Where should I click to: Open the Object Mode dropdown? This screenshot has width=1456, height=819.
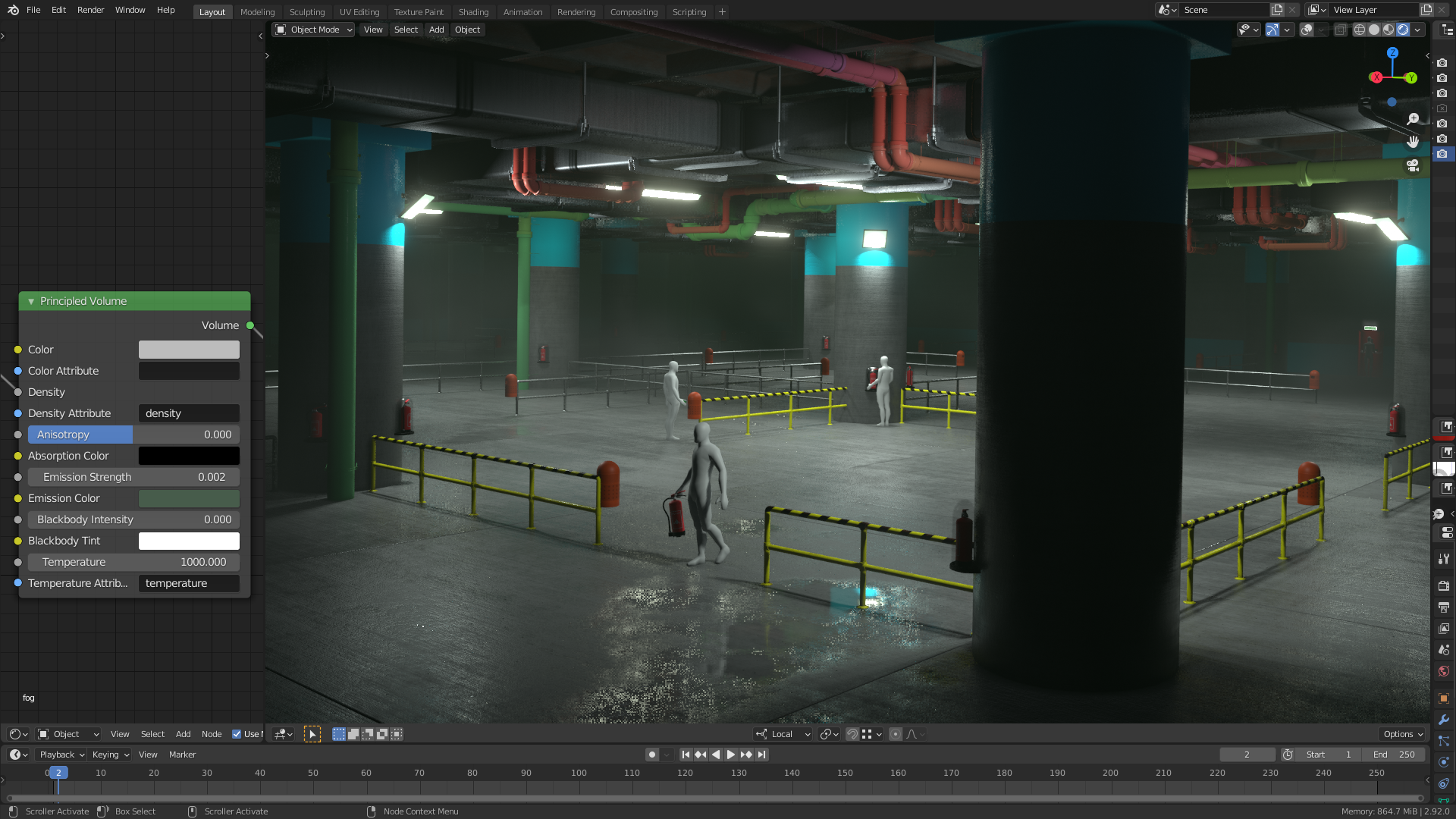(314, 30)
